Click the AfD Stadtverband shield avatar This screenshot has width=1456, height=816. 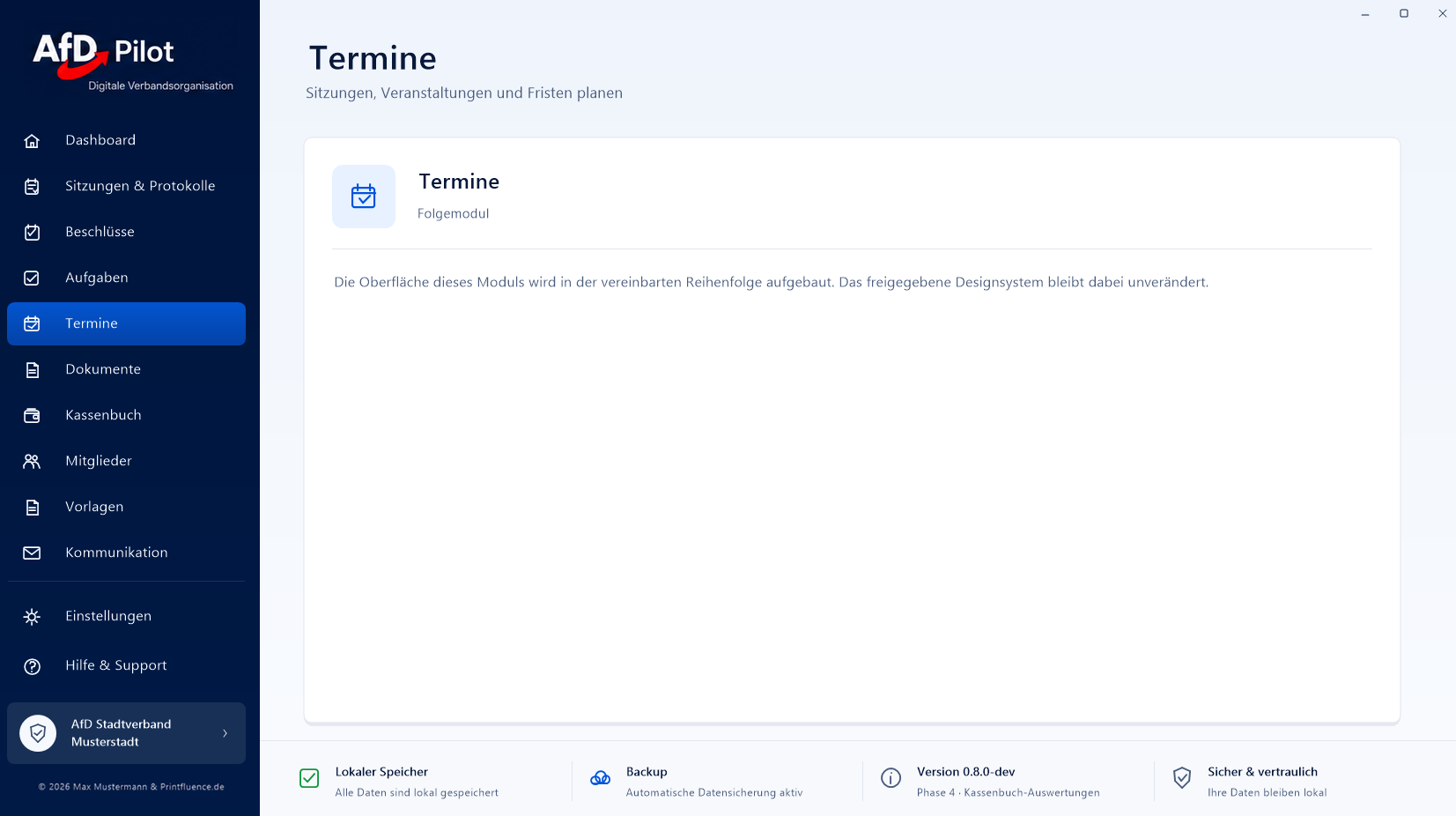coord(38,733)
